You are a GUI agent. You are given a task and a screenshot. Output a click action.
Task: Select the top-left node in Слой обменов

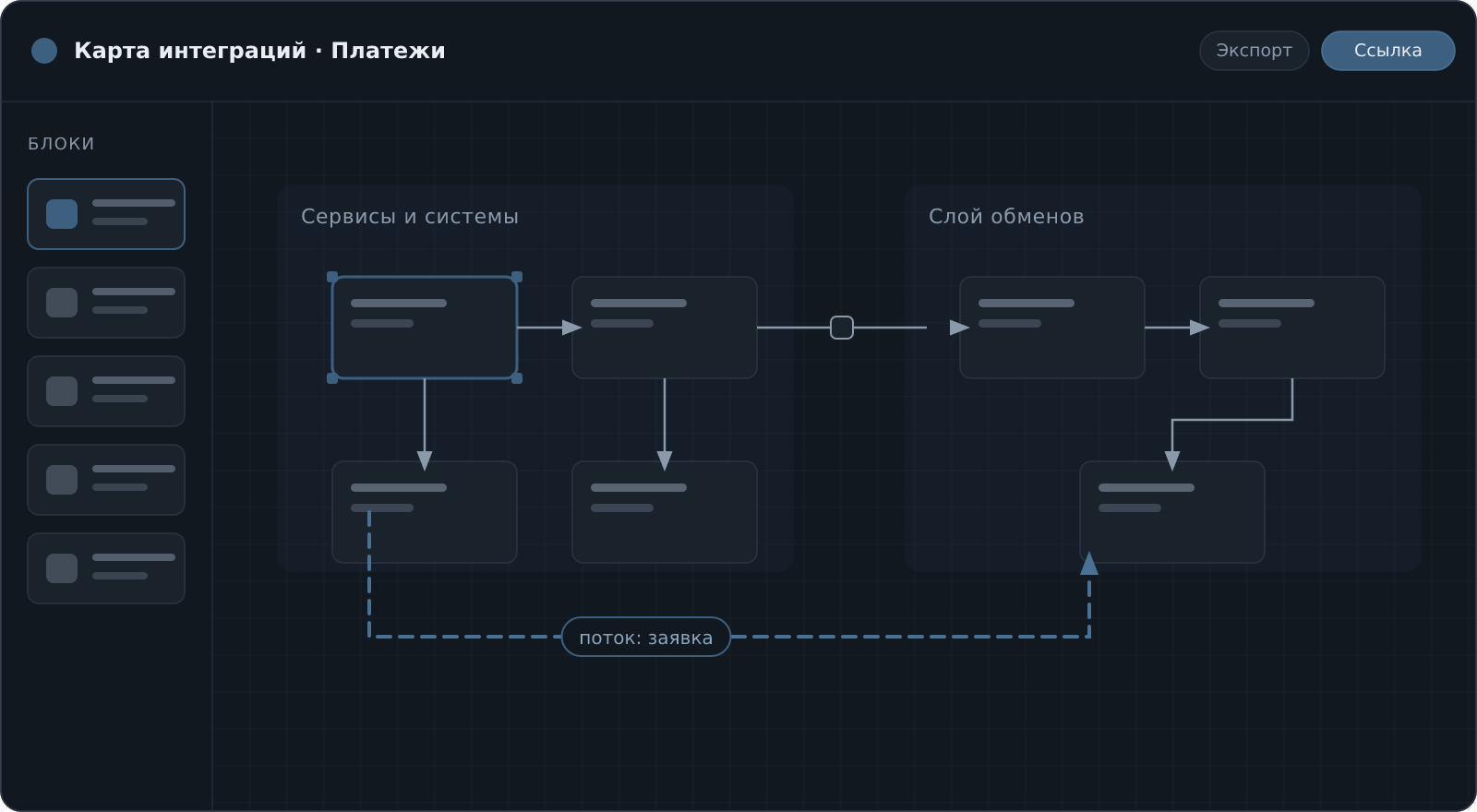1052,328
